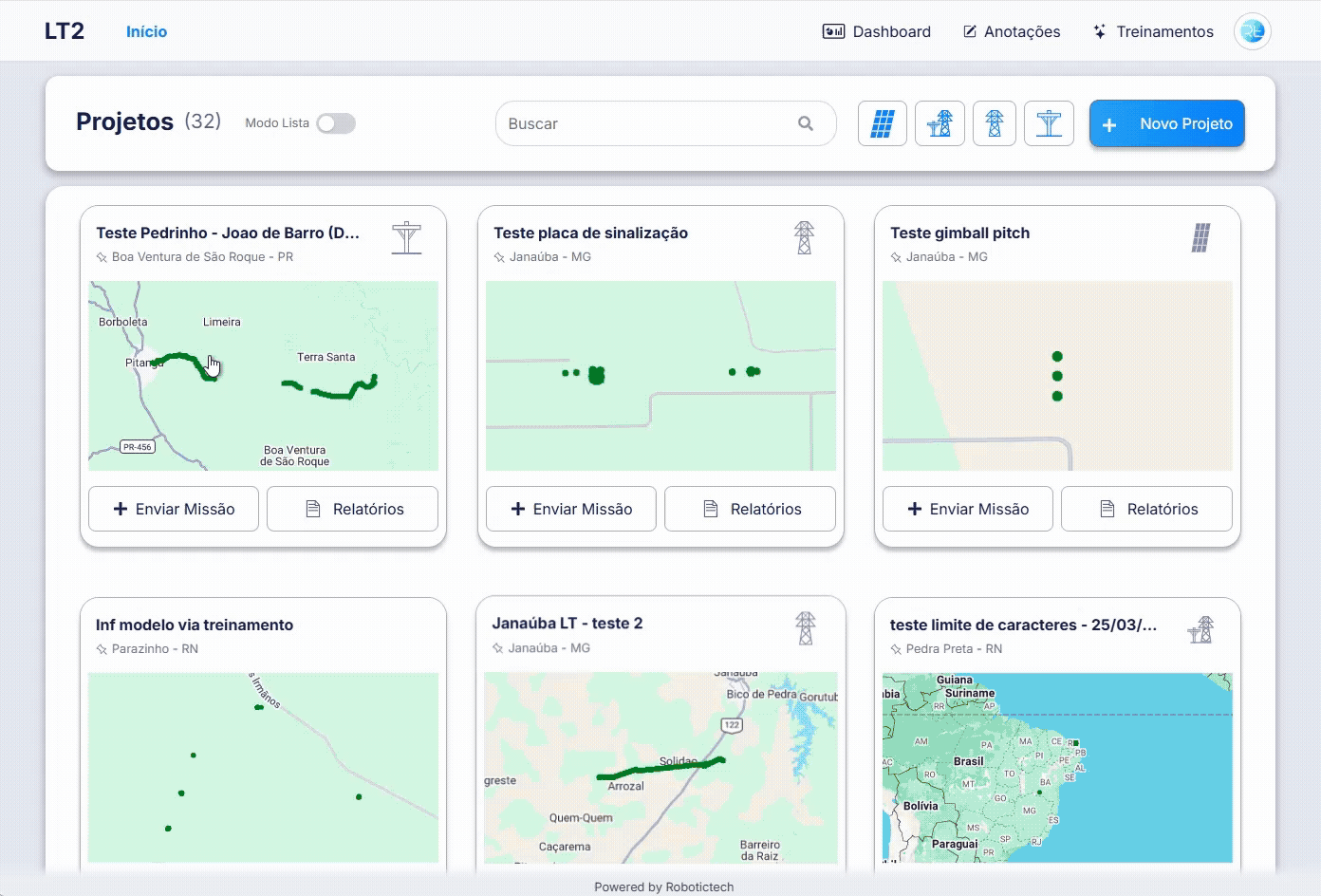Focus the Buscar search field
This screenshot has height=896, width=1321.
[x=665, y=123]
